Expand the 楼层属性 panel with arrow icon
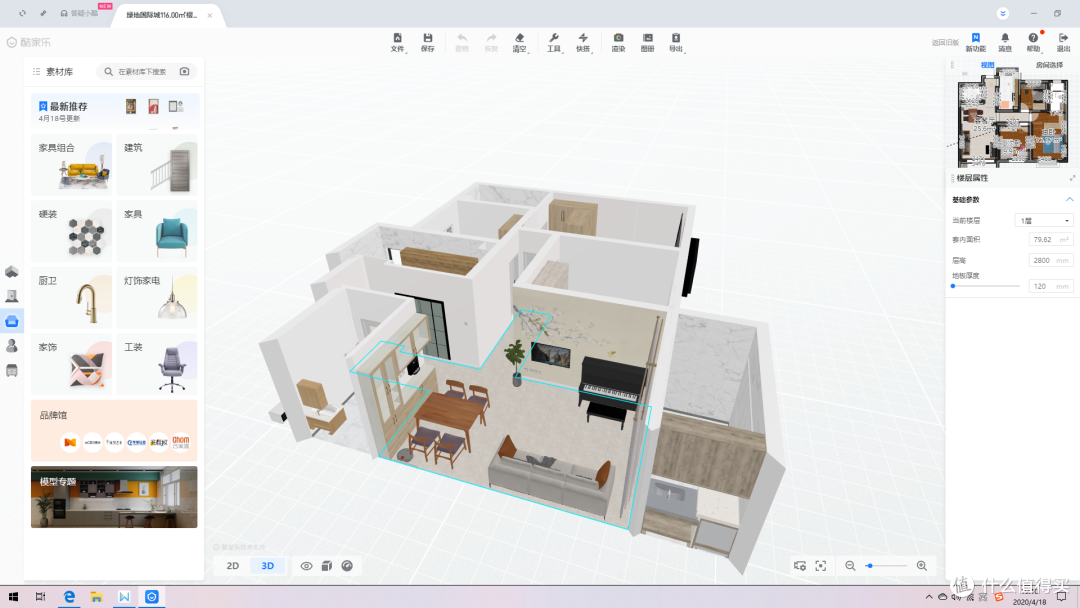This screenshot has width=1080, height=608. click(1072, 178)
